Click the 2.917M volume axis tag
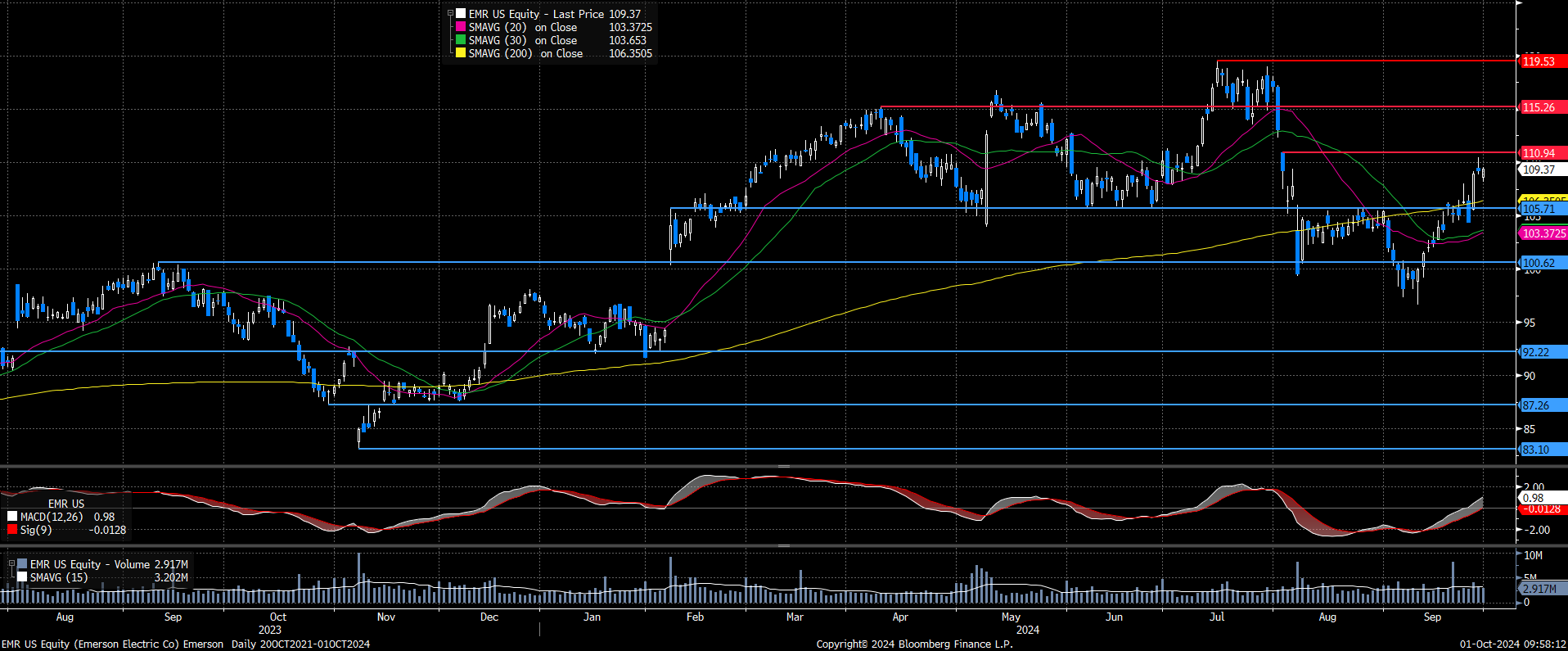This screenshot has height=651, width=1568. (x=1540, y=589)
